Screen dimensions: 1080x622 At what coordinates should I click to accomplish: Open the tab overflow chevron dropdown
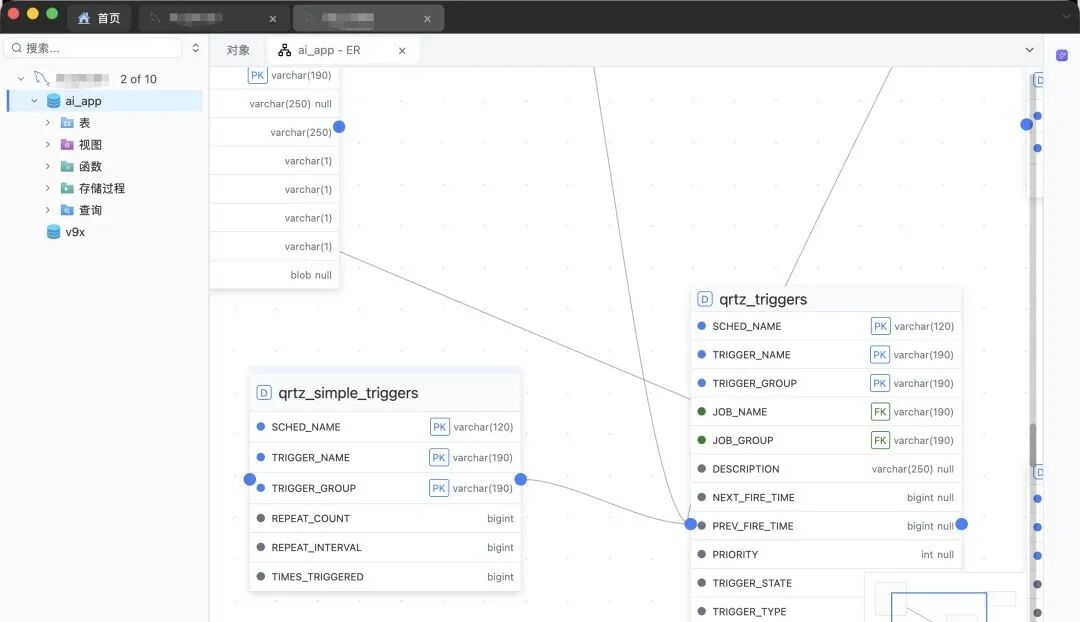tap(1029, 50)
